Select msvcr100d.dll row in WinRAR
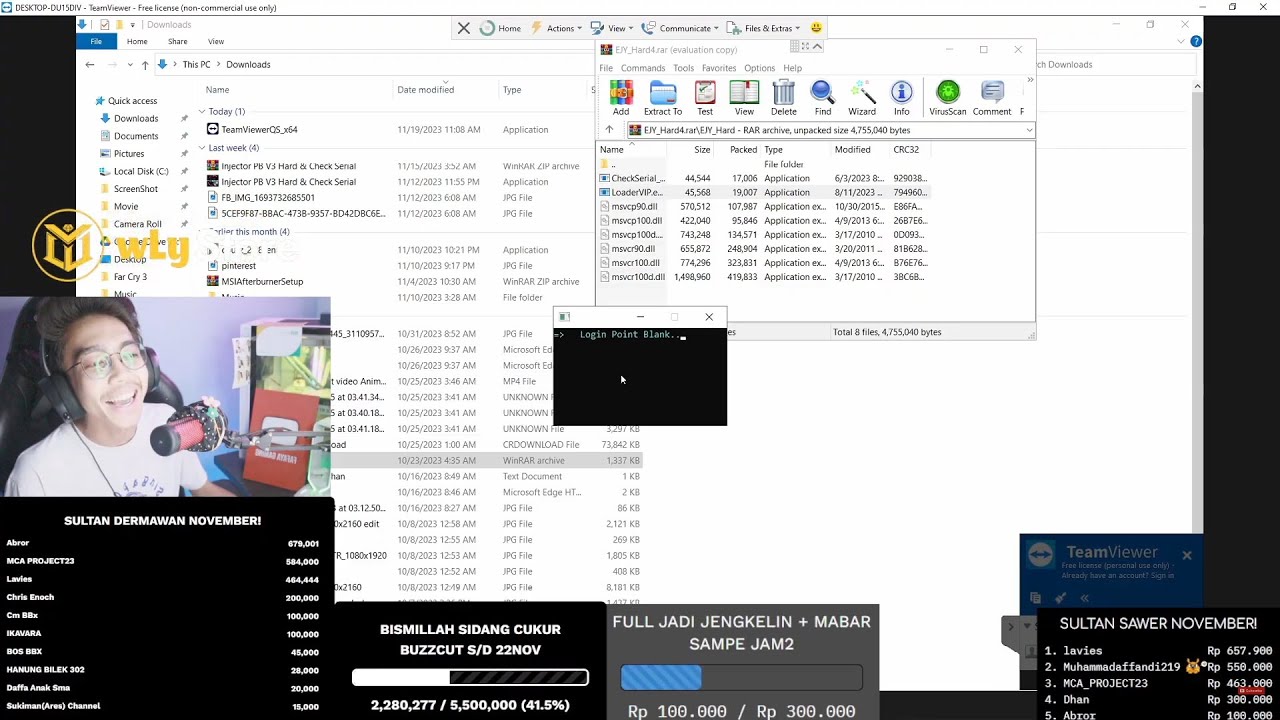Screen dimensions: 1280x720 coord(765,277)
